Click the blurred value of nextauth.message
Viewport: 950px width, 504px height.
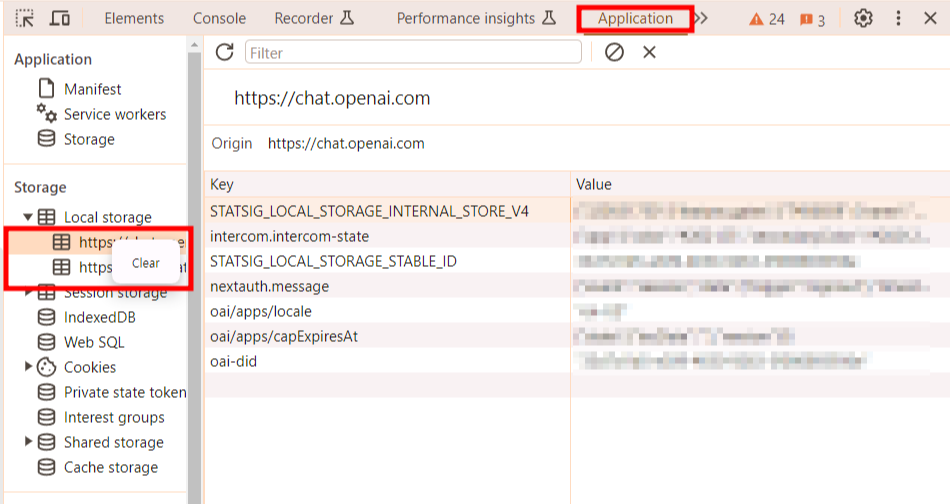point(751,286)
